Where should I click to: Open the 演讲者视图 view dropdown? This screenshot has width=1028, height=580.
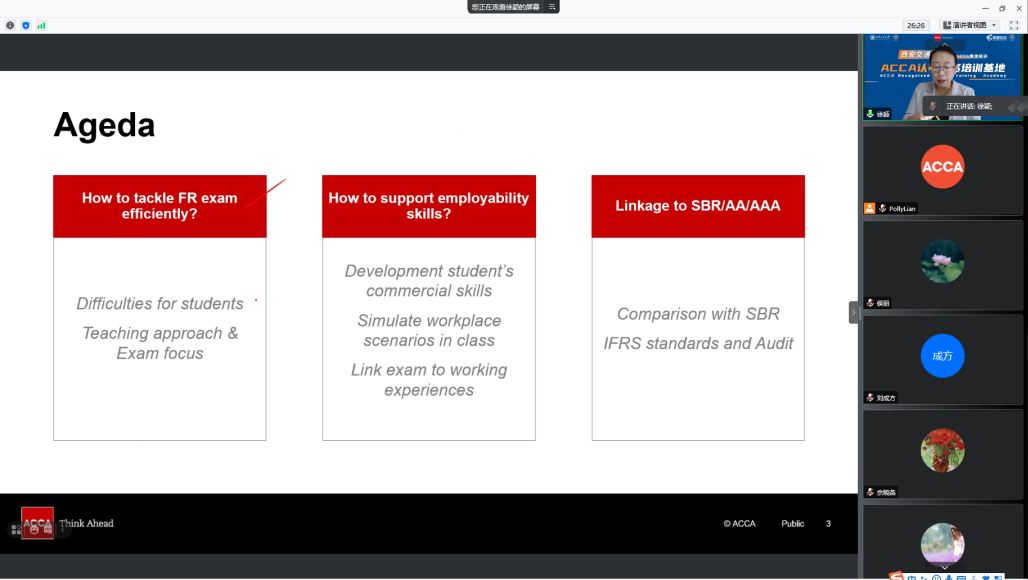[970, 25]
